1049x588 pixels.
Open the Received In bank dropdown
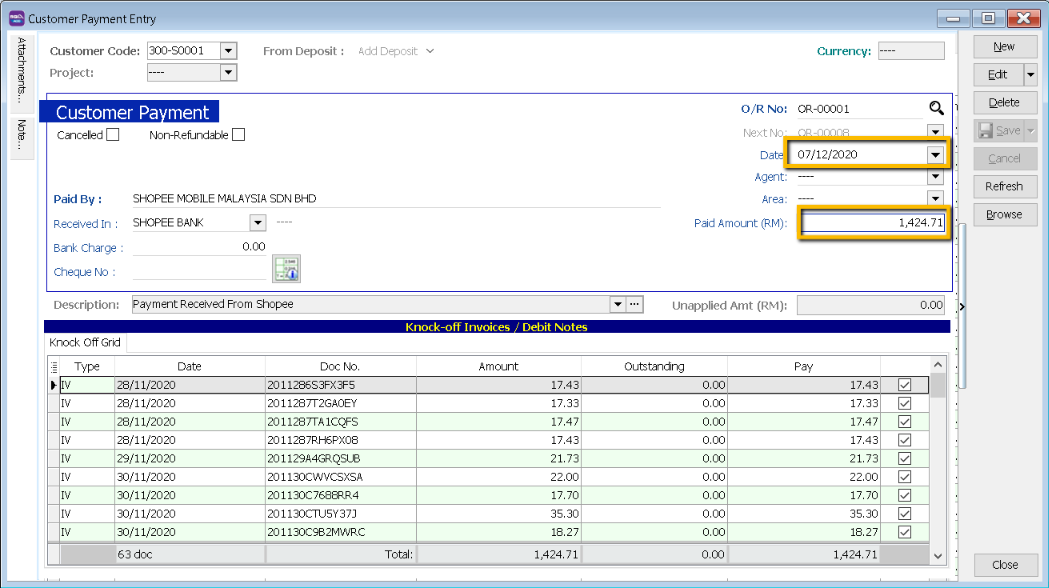(x=257, y=223)
